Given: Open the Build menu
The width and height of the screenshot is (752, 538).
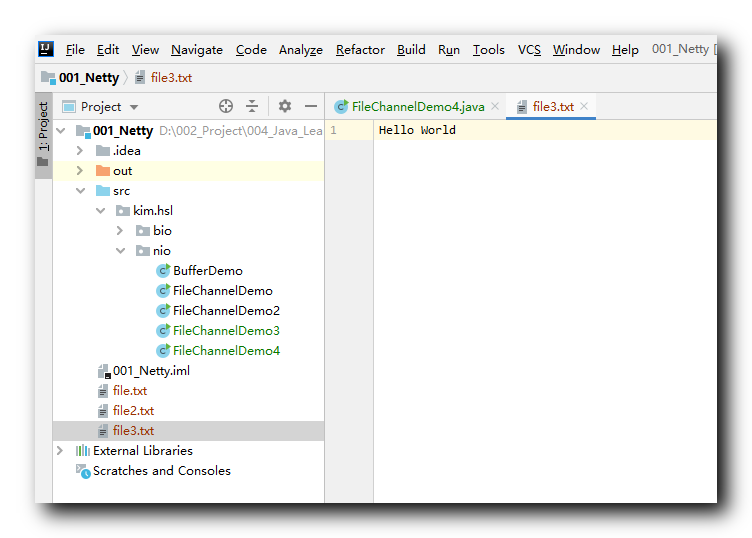Looking at the screenshot, I should click(x=411, y=50).
